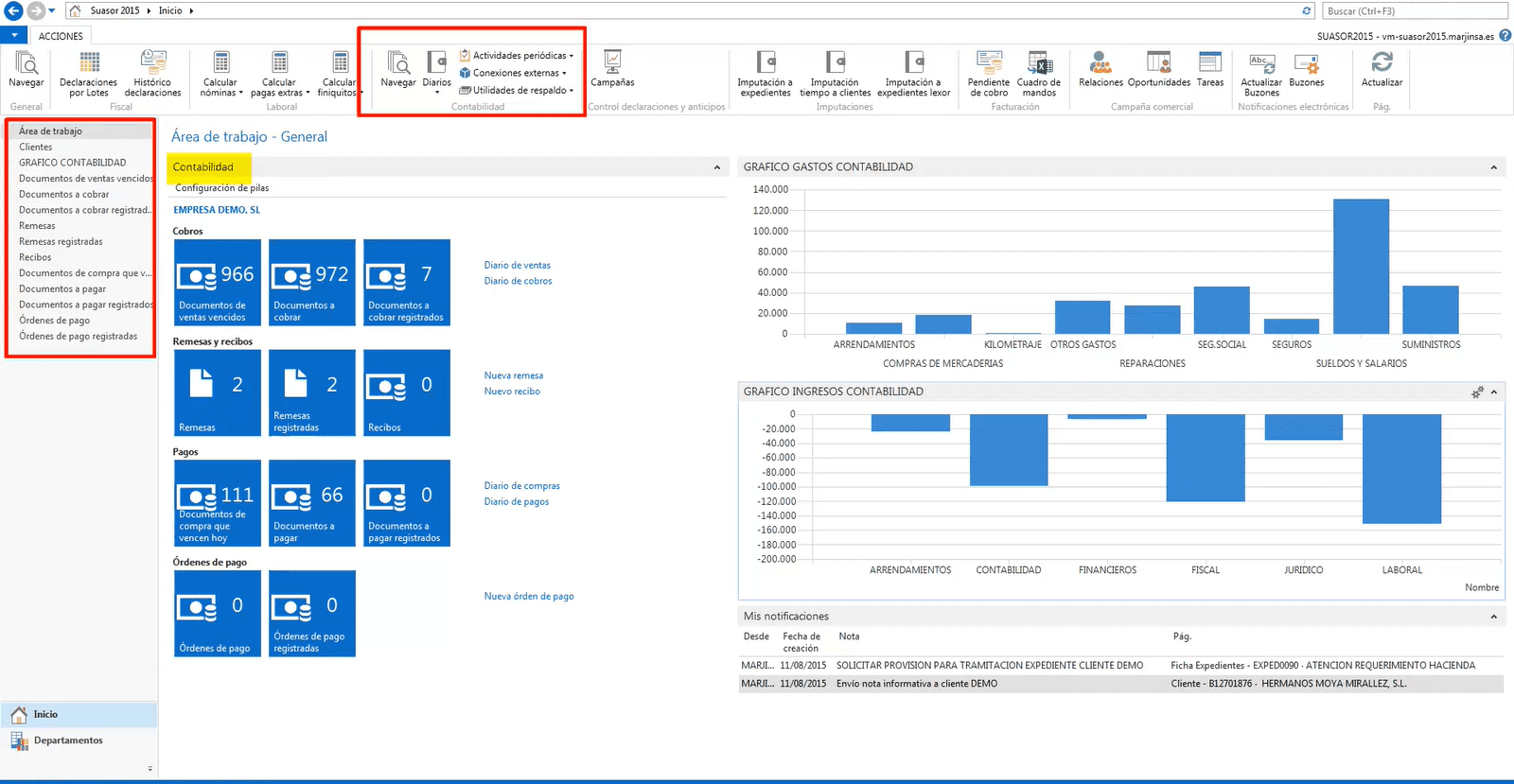The image size is (1514, 784).
Task: Open Declaraciones por Lotes
Action: [x=88, y=74]
